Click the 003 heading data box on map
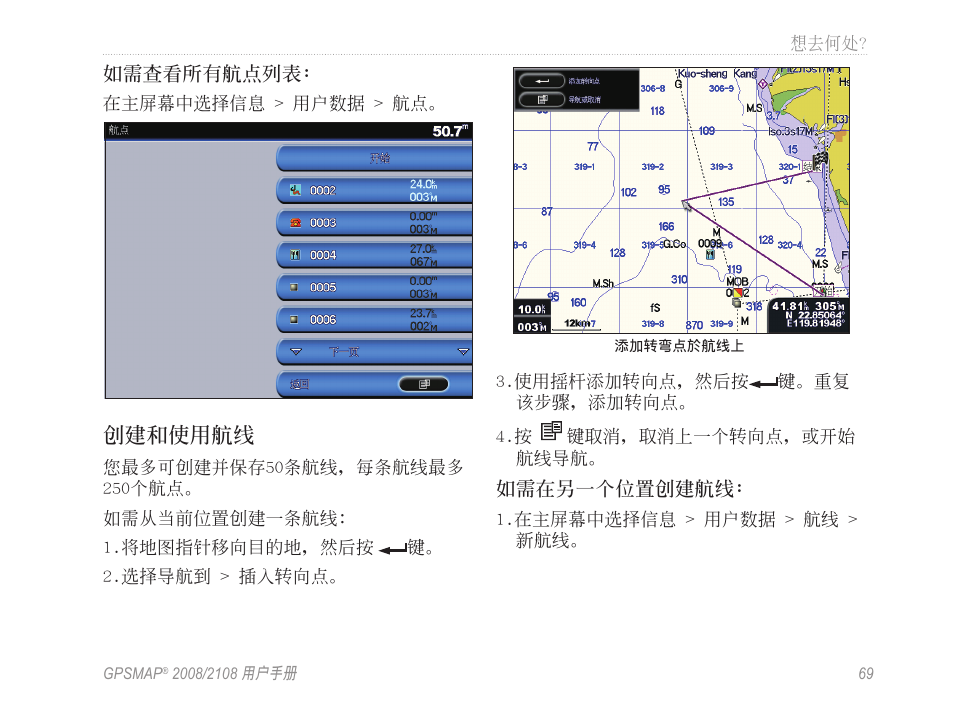The height and width of the screenshot is (727, 954). click(532, 327)
